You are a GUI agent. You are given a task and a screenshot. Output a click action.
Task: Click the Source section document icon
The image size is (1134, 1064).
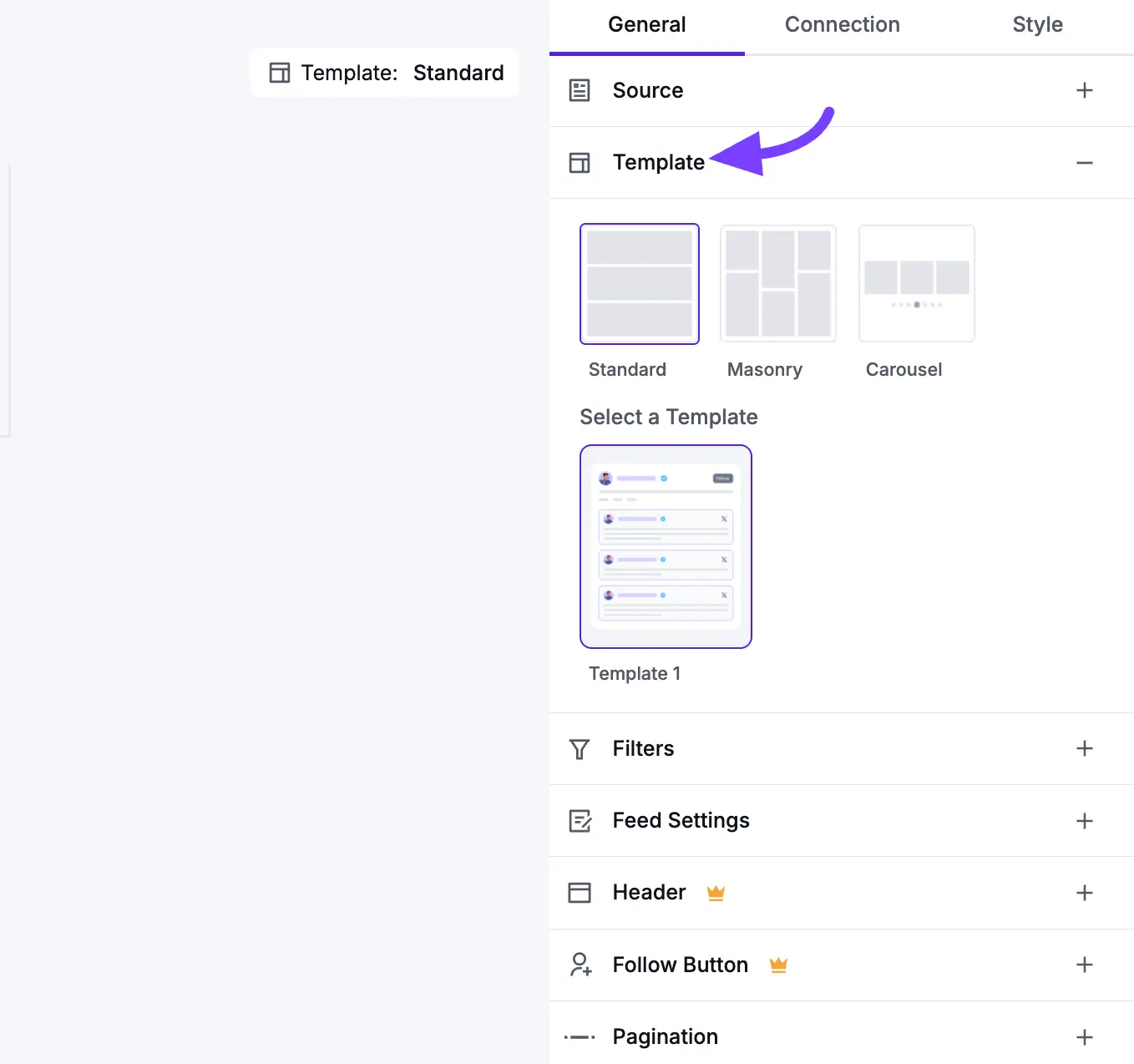(x=580, y=90)
